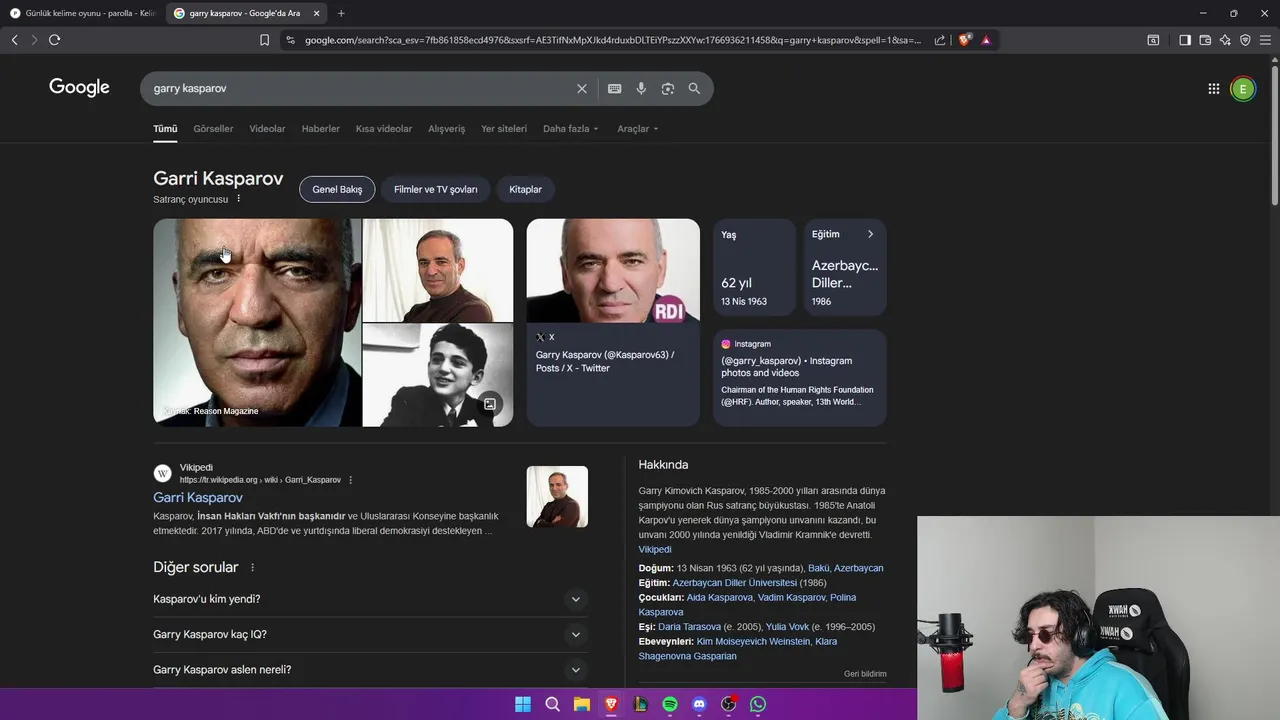The image size is (1280, 720).
Task: Open Brave Rewards triangle icon
Action: coord(986,40)
